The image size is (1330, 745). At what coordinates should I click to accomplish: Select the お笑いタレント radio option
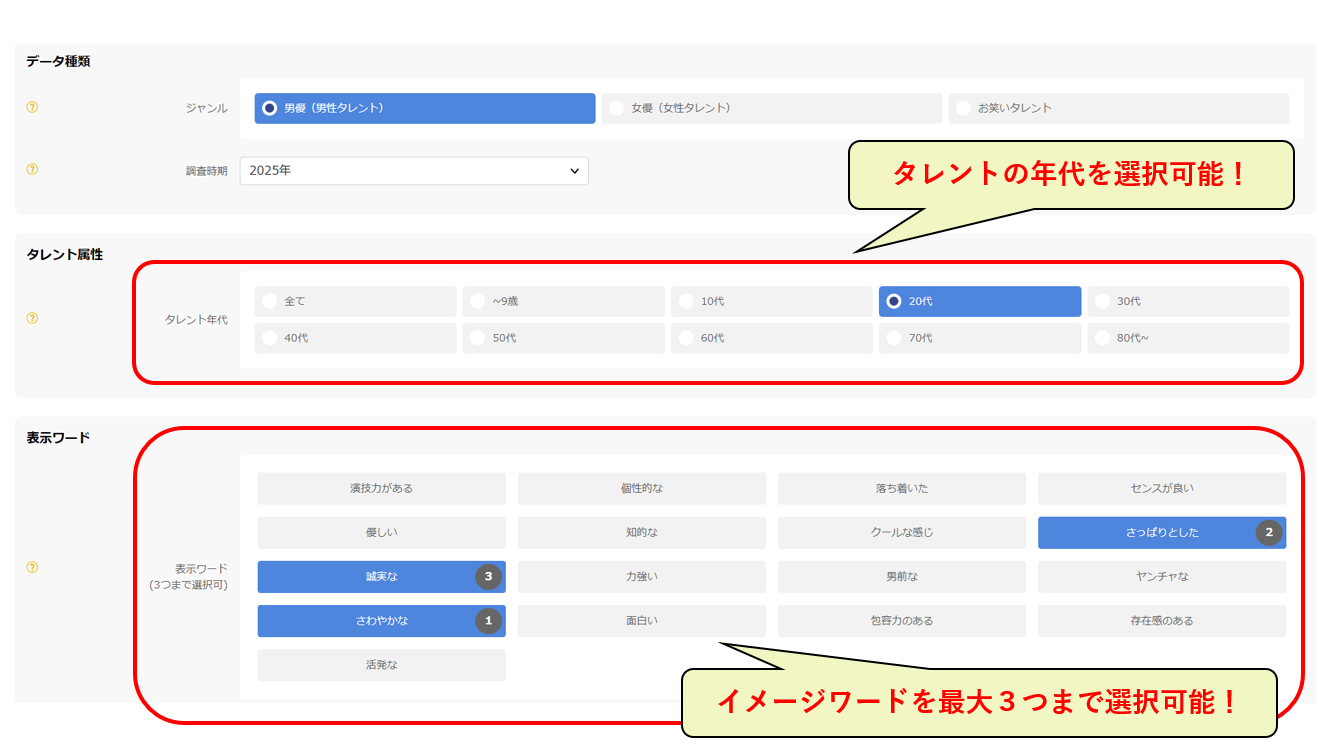click(x=1118, y=108)
